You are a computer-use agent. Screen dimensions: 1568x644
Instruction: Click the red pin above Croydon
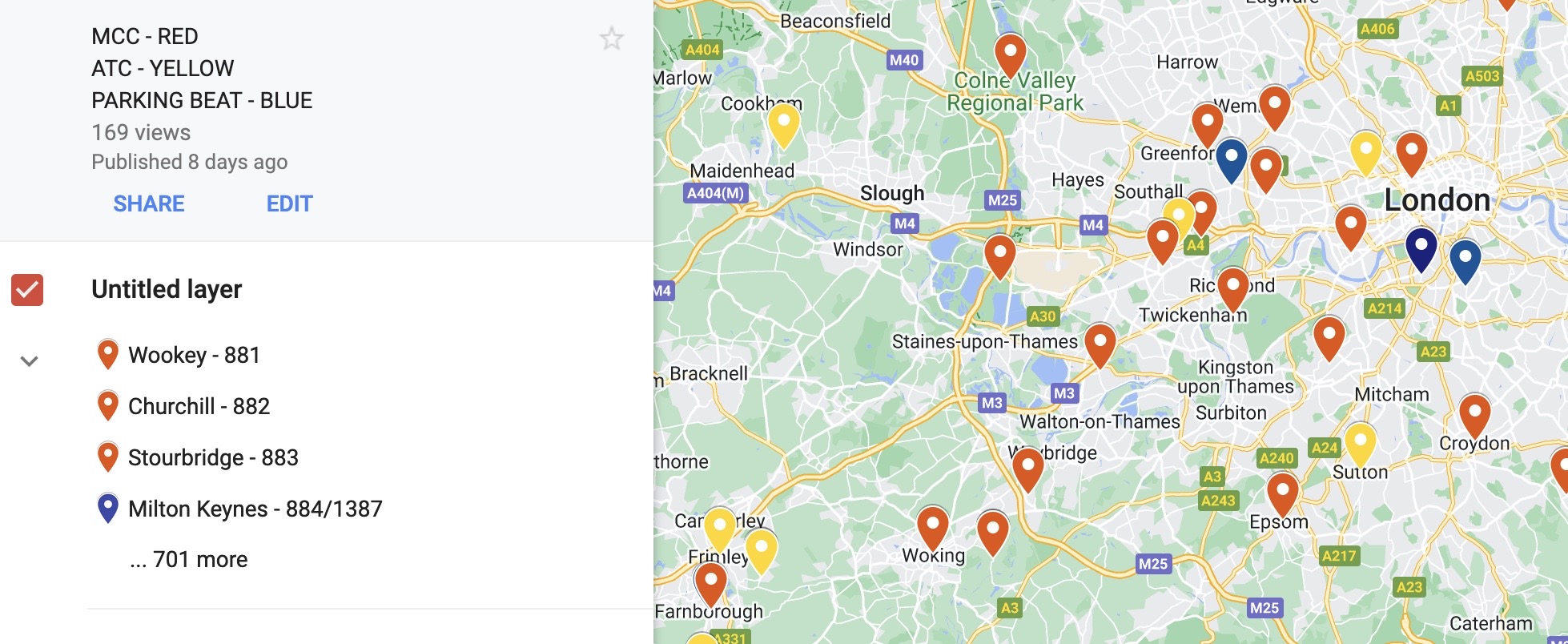(x=1474, y=417)
